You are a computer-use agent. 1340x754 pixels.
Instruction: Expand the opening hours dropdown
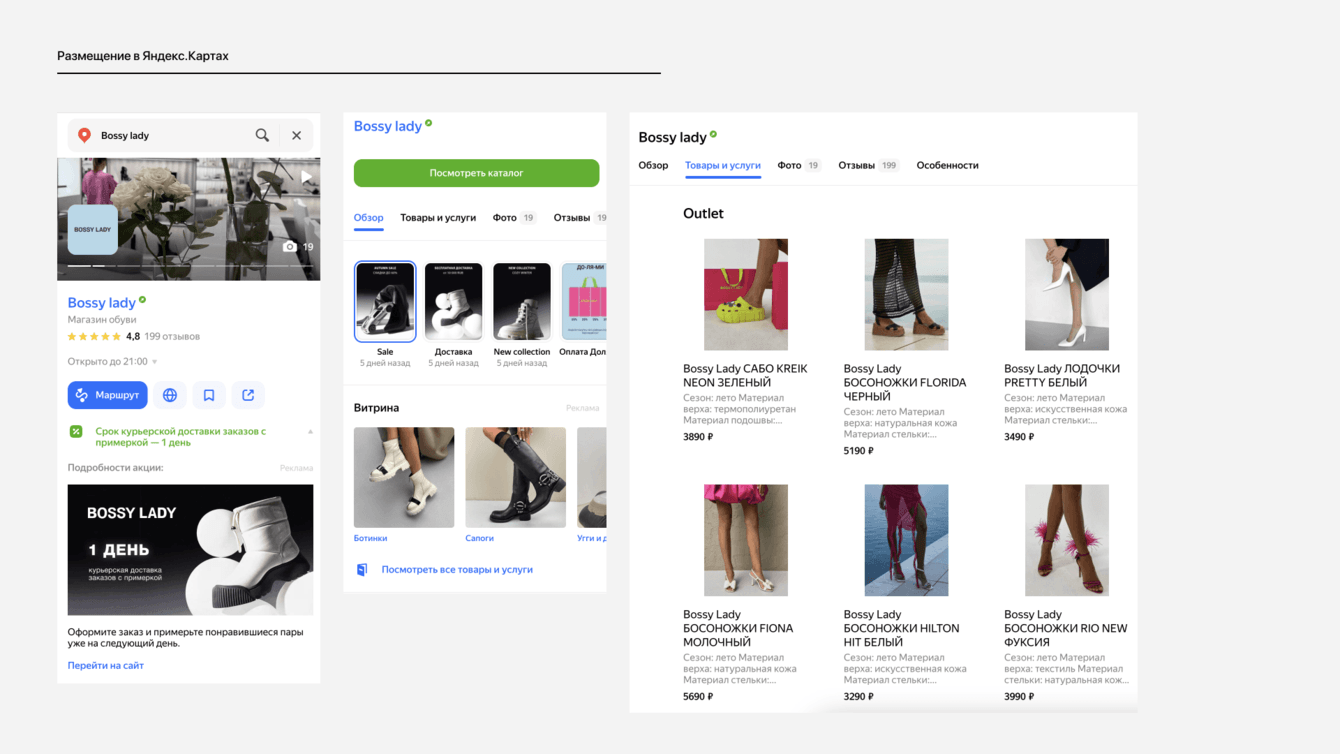coord(154,362)
